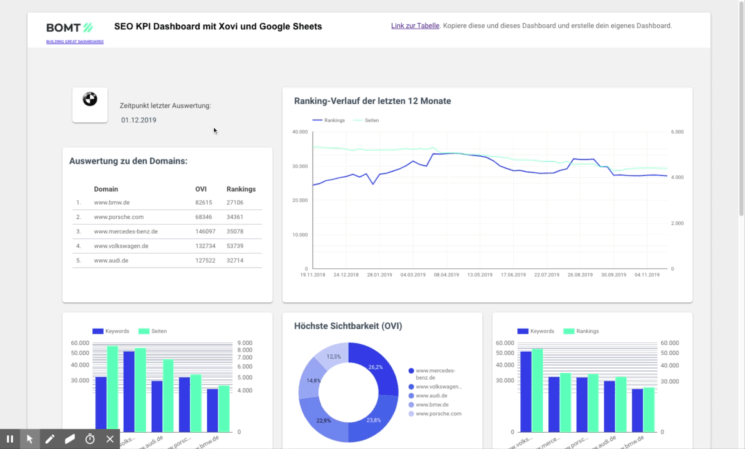Toggle Rankings legend in right bar chart
Screen dimensions: 745x449
[x=581, y=331]
